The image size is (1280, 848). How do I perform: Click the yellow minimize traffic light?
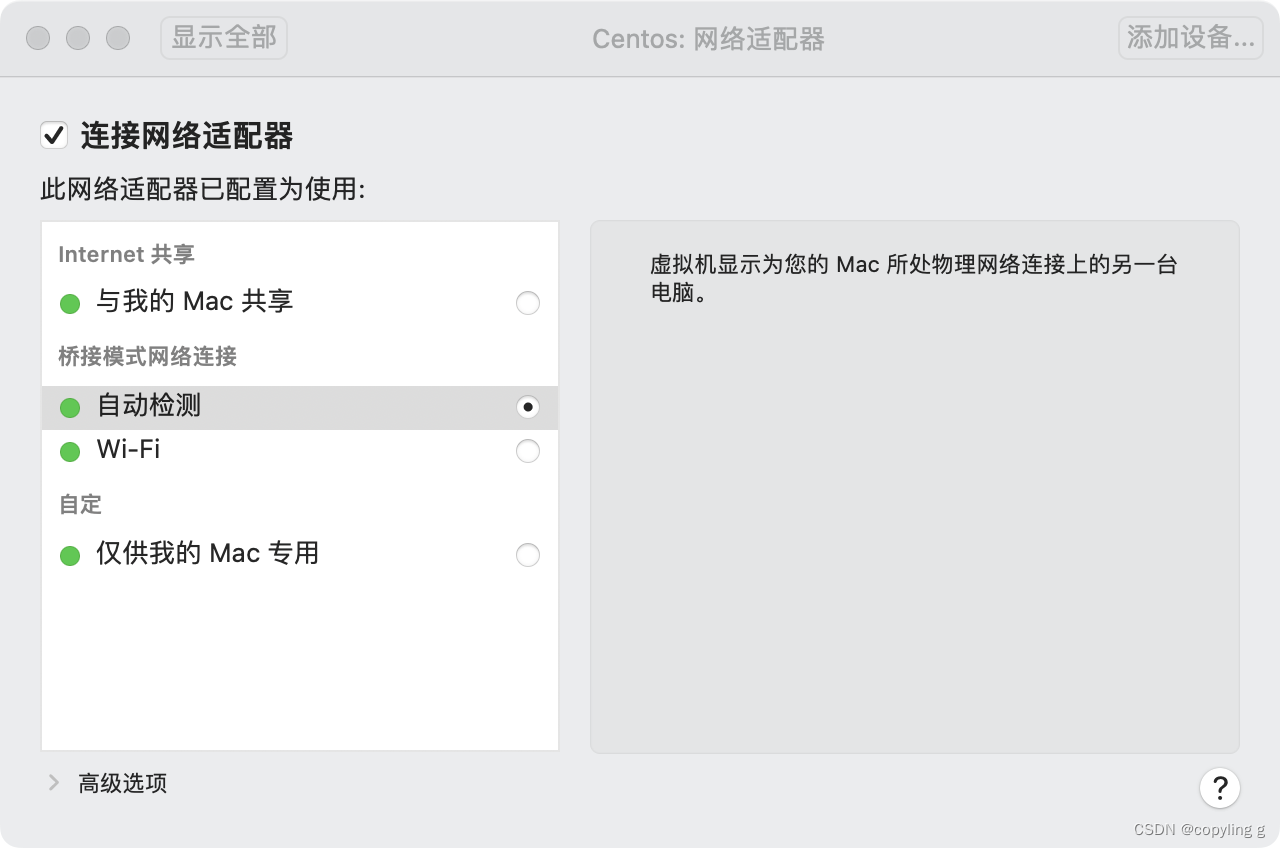click(78, 38)
